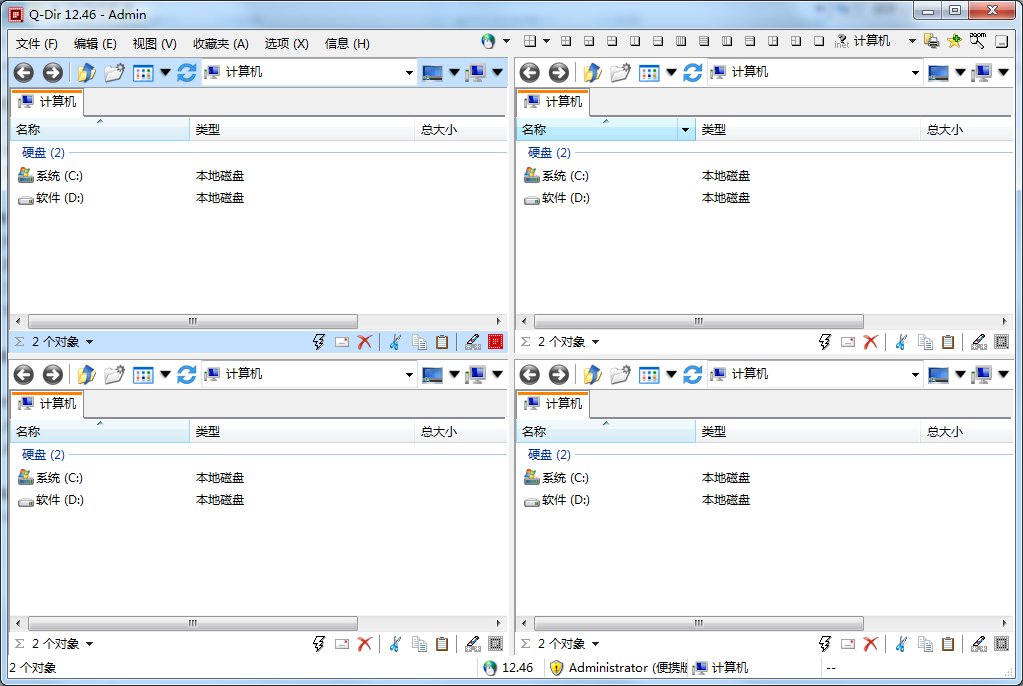The height and width of the screenshot is (686, 1023).
Task: Click the magnifier zoom icon in the top toolbar
Action: pos(977,42)
